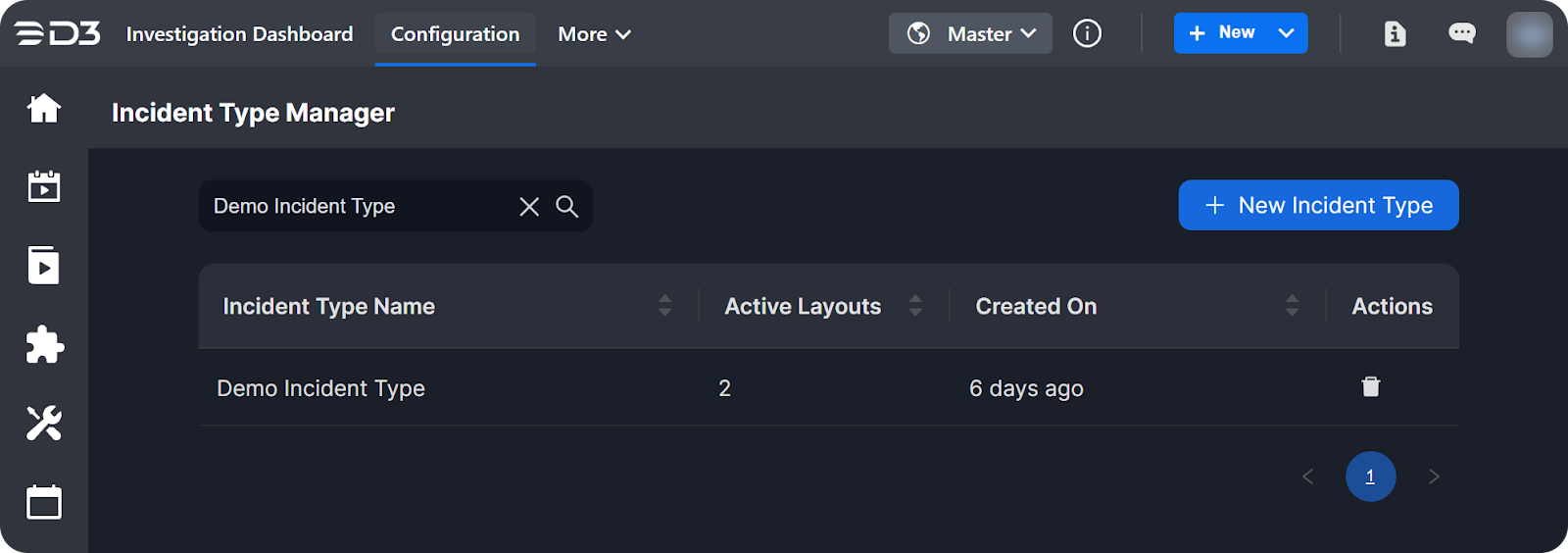Image resolution: width=1568 pixels, height=553 pixels.
Task: Delete Demo Incident Type with trash icon
Action: (1371, 387)
